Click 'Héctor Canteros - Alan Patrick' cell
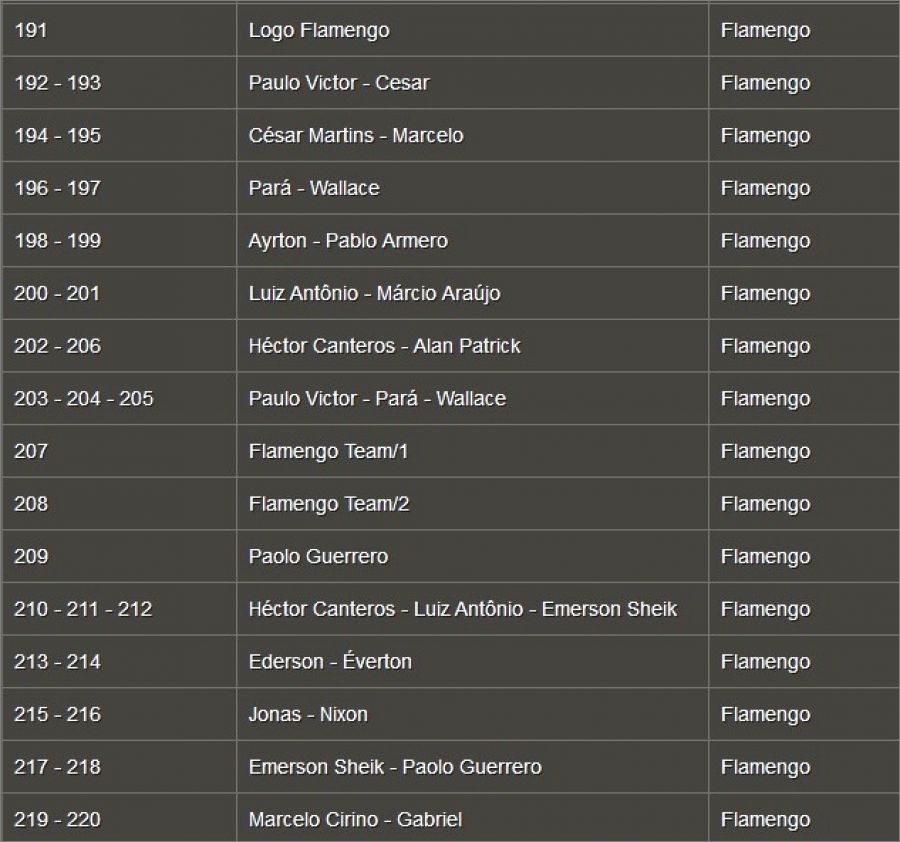Screen dimensions: 900x842 384,346
